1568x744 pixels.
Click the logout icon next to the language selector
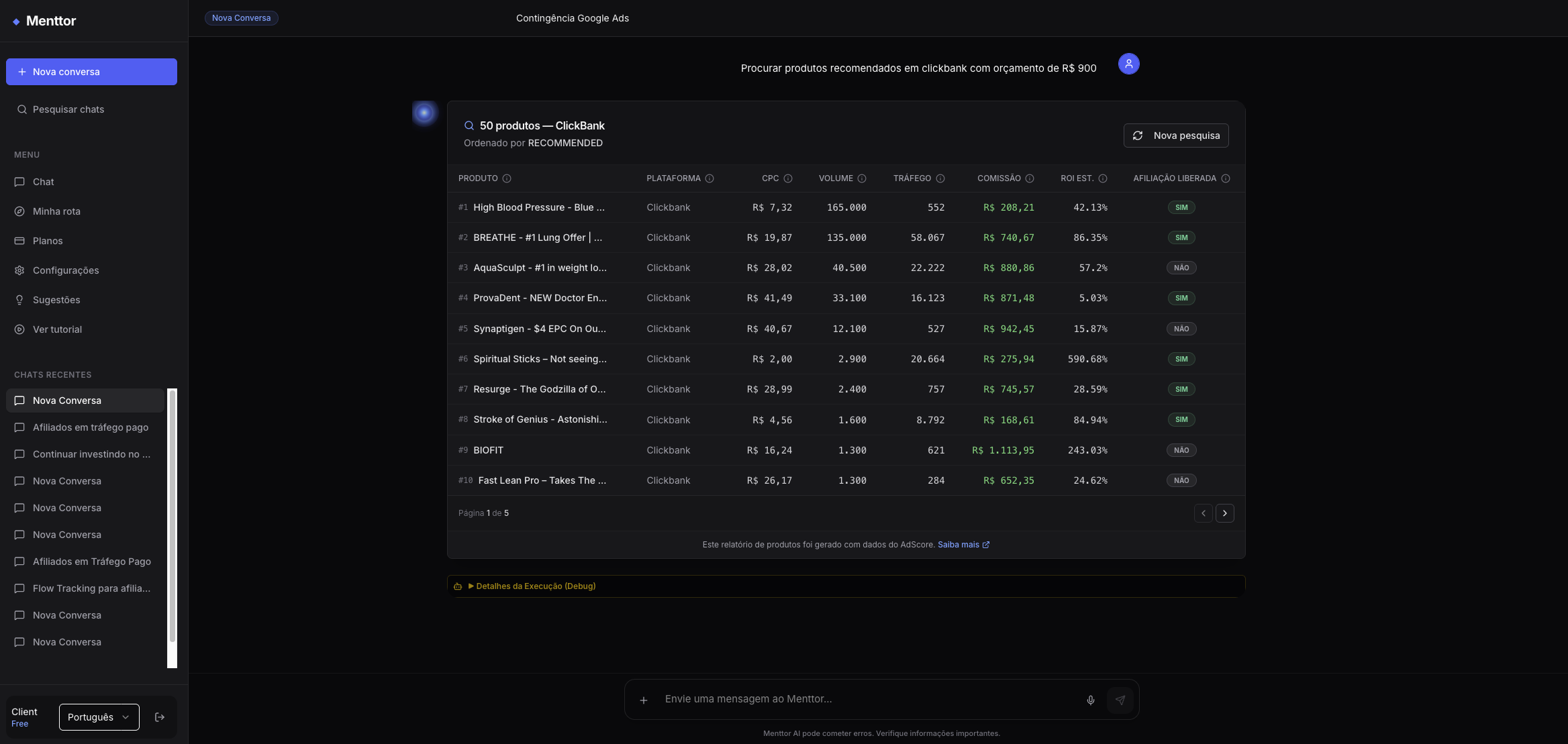160,717
